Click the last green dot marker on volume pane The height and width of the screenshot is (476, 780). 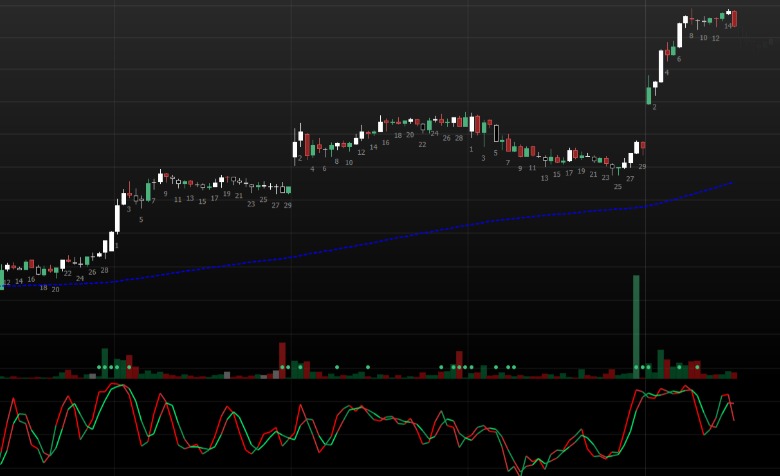pos(697,367)
